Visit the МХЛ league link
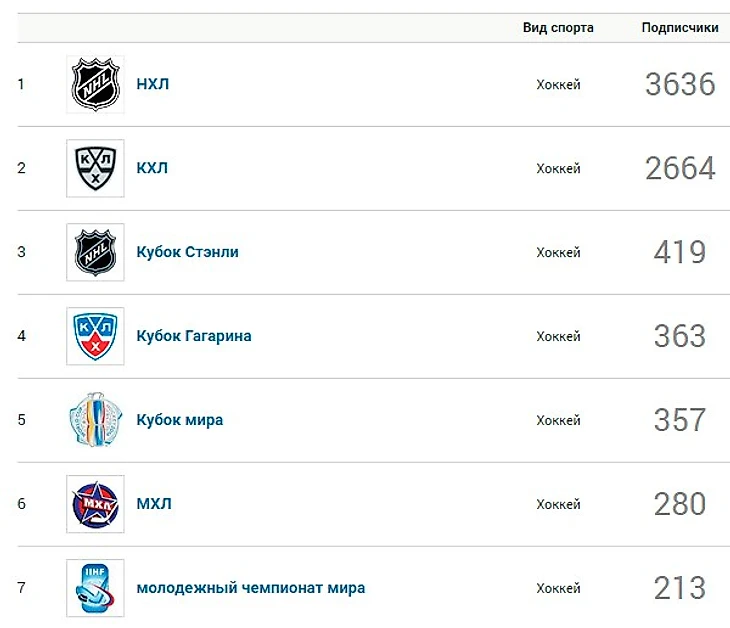Image resolution: width=730 pixels, height=628 pixels. coord(154,504)
